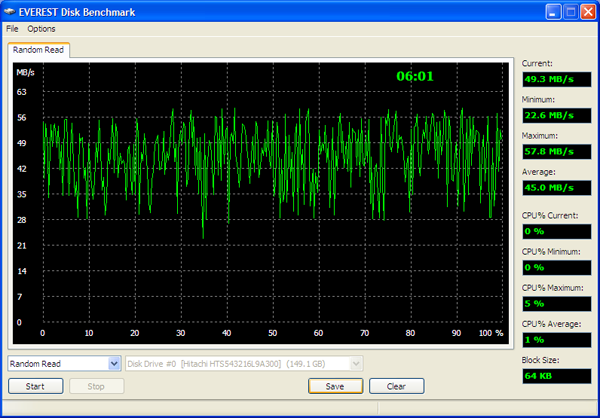Open the Random Read test type dropdown
This screenshot has height=418, width=600.
pos(64,363)
